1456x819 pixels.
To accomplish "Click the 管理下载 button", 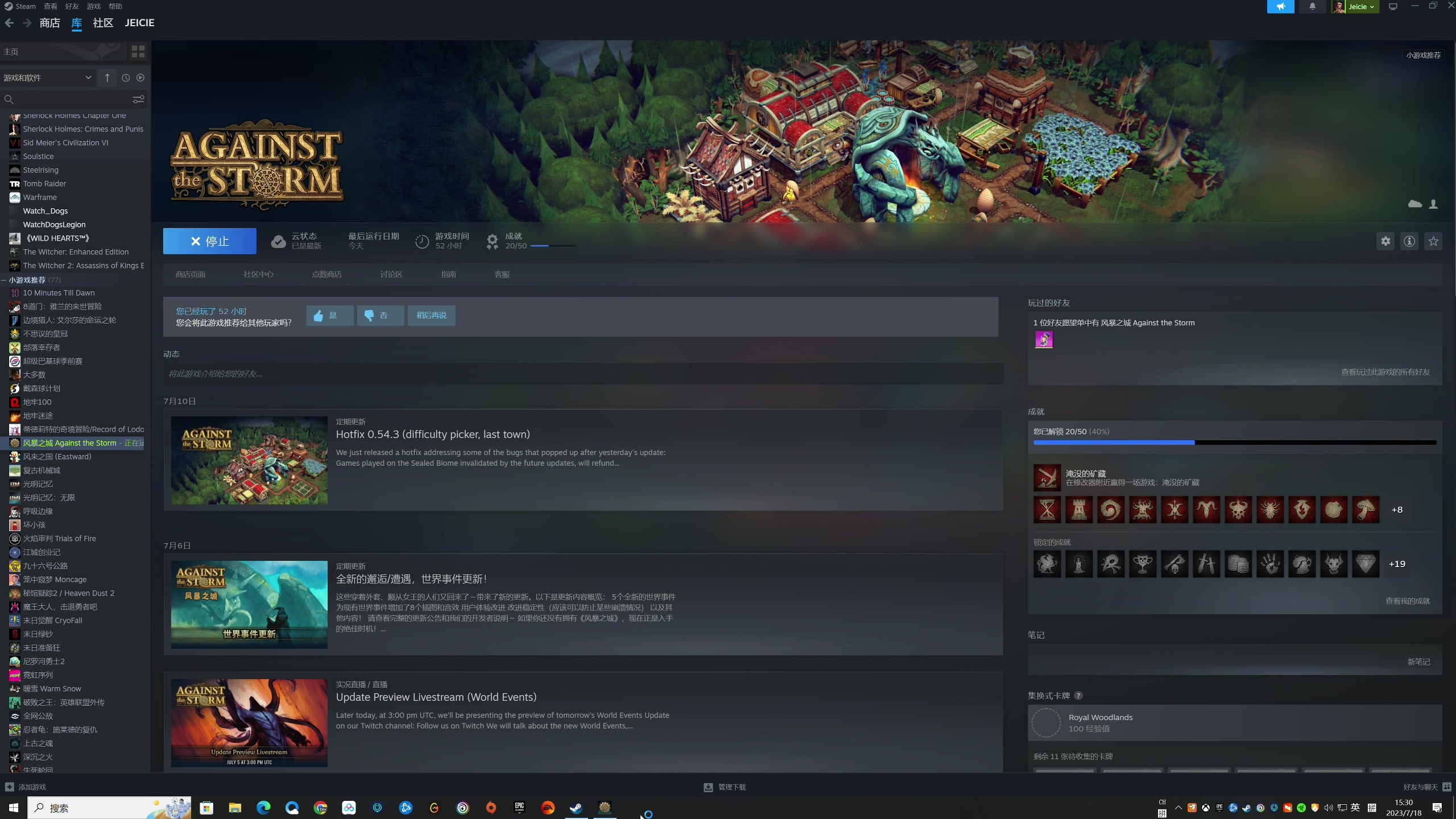I will pos(725,787).
